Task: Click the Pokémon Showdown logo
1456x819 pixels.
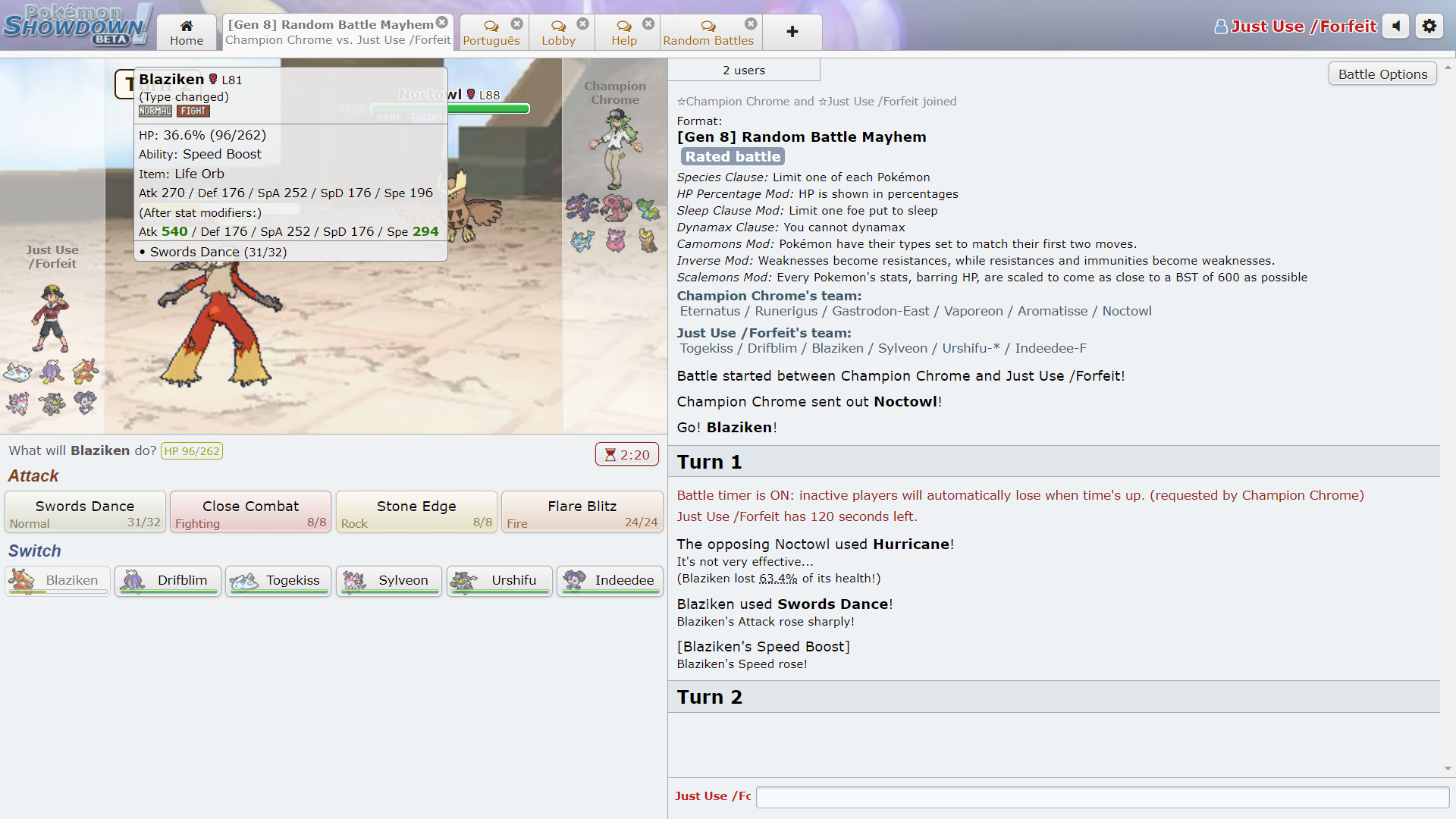Action: pyautogui.click(x=77, y=24)
